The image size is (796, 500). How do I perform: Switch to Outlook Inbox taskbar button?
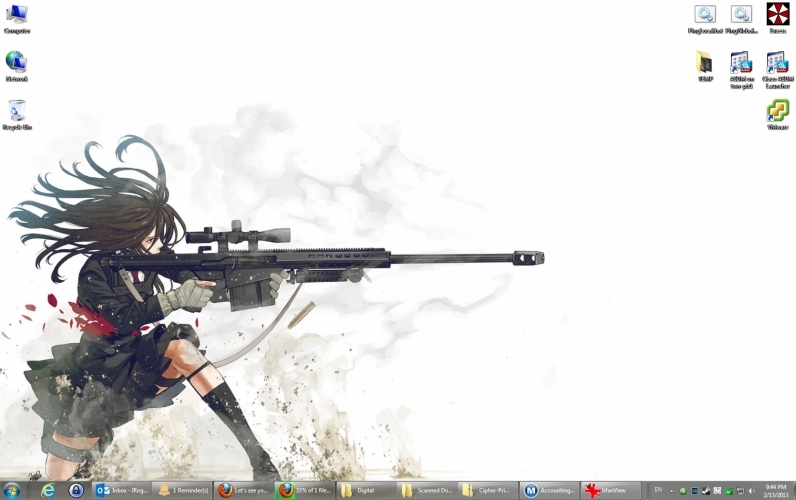[122, 490]
